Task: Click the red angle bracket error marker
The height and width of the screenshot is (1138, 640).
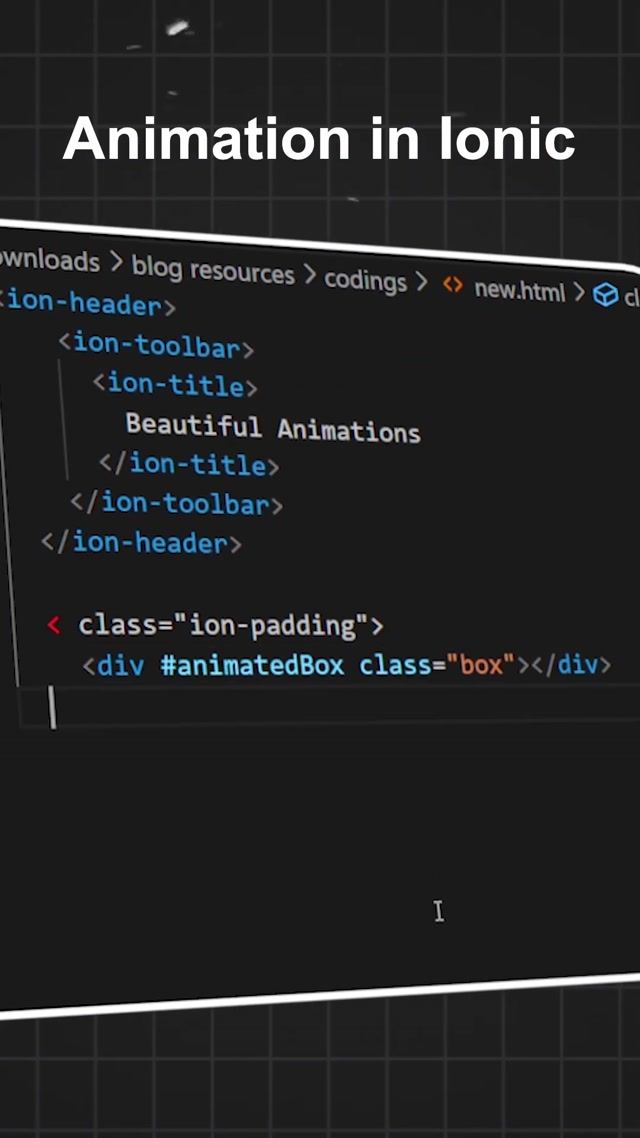Action: click(53, 625)
